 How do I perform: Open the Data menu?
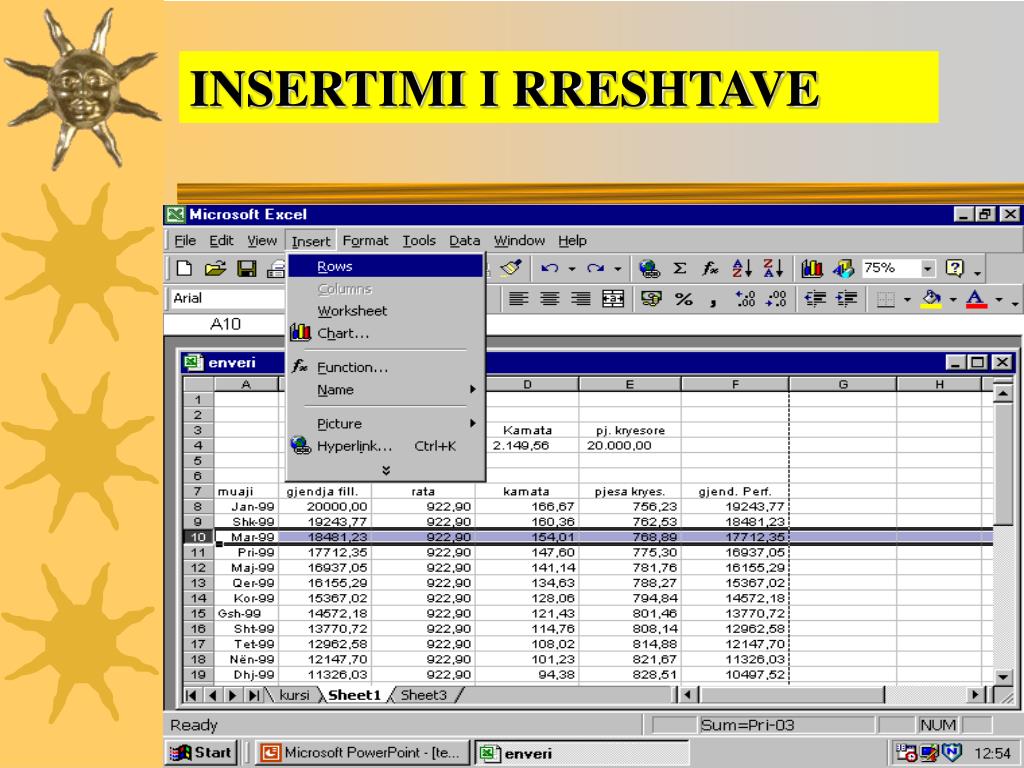(464, 241)
